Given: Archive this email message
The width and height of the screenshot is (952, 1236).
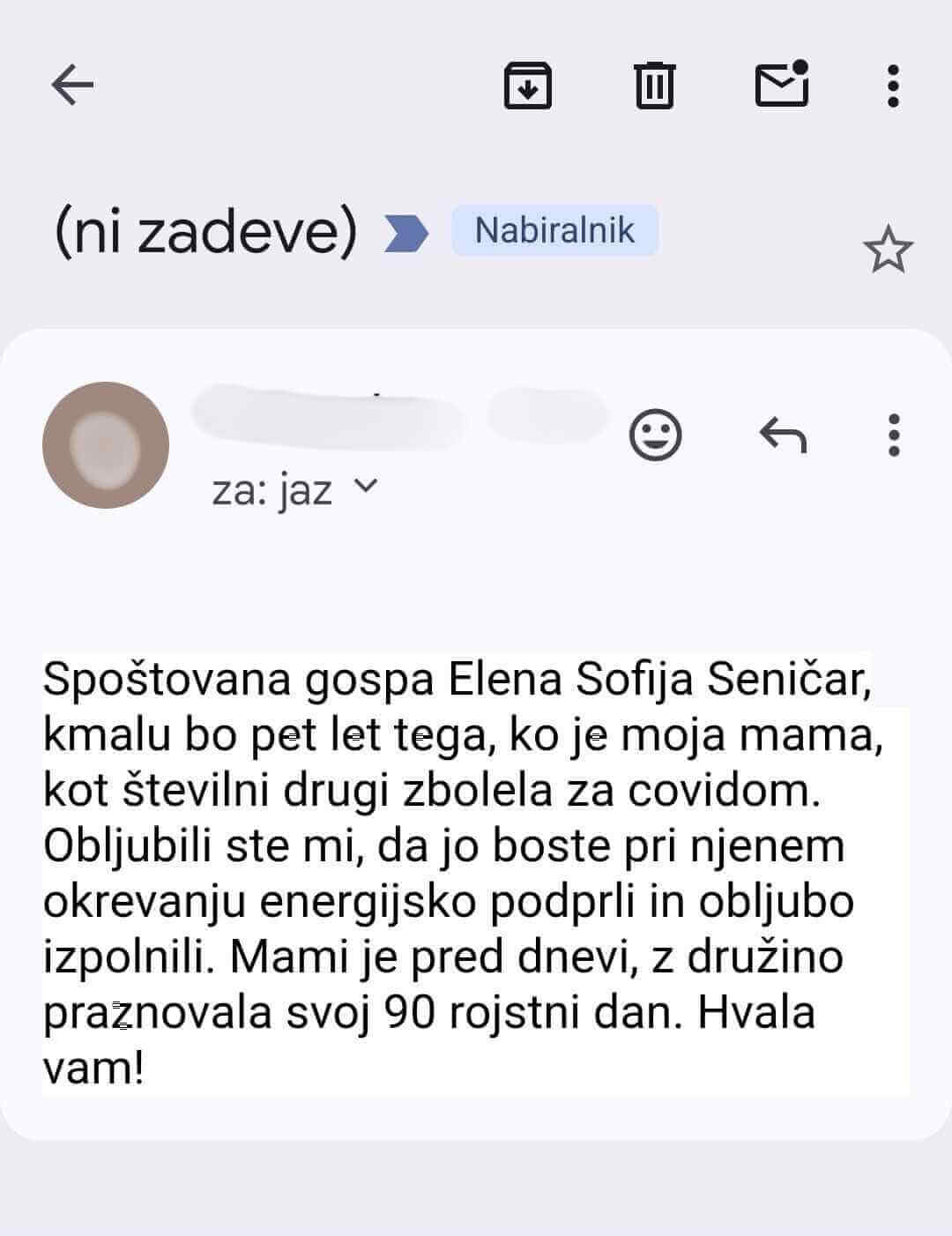Looking at the screenshot, I should click(527, 86).
